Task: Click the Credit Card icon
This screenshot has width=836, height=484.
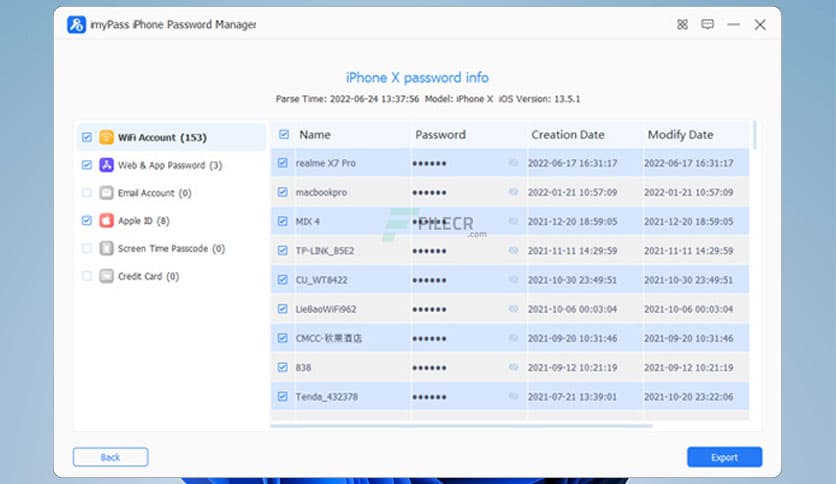Action: tap(107, 276)
